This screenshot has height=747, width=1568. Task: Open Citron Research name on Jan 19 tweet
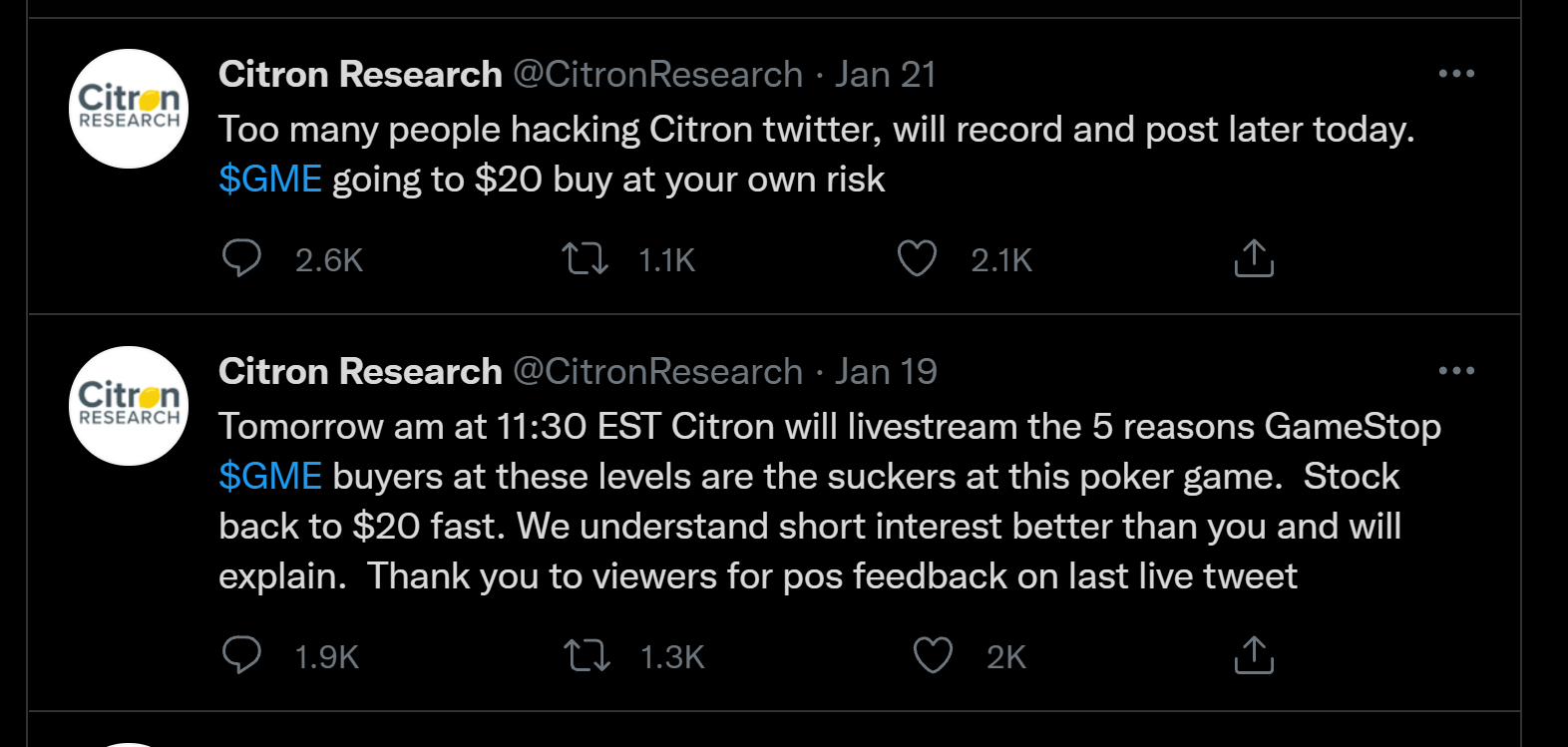pos(360,371)
